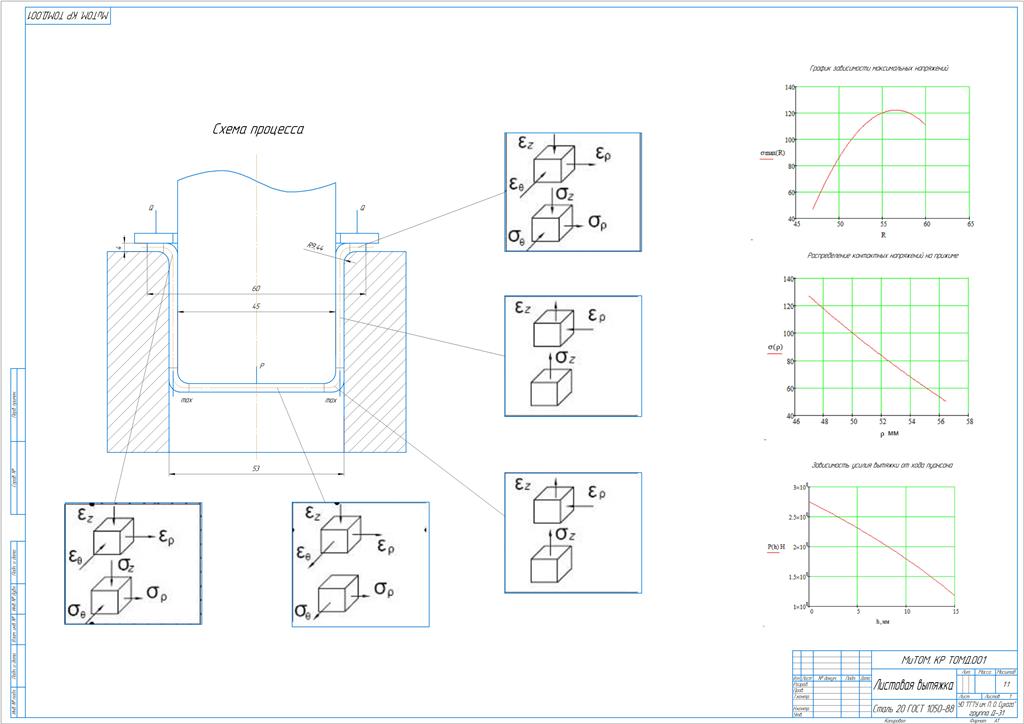Viewport: 1024px width, 724px height.
Task: Click the drawing name "Листовая вытяжка"
Action: click(913, 685)
